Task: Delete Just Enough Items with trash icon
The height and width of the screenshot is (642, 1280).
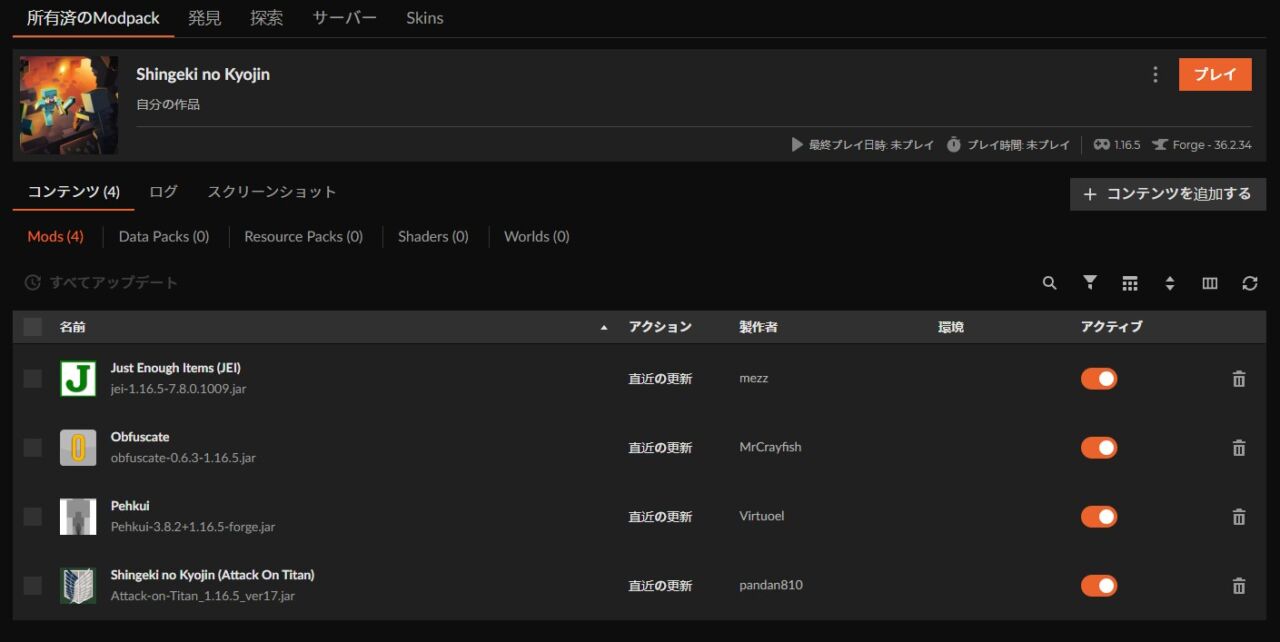Action: pyautogui.click(x=1239, y=379)
